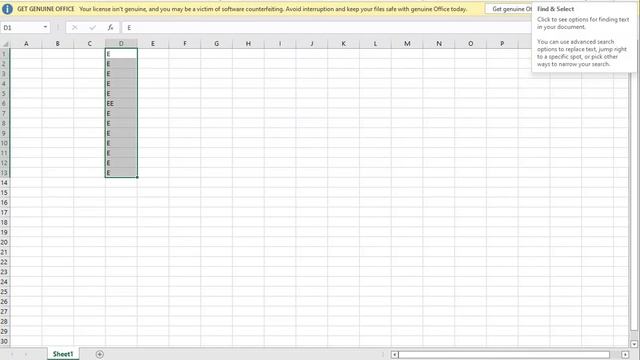Select row 13 header
Screen dimensions: 640x360
click(4, 173)
